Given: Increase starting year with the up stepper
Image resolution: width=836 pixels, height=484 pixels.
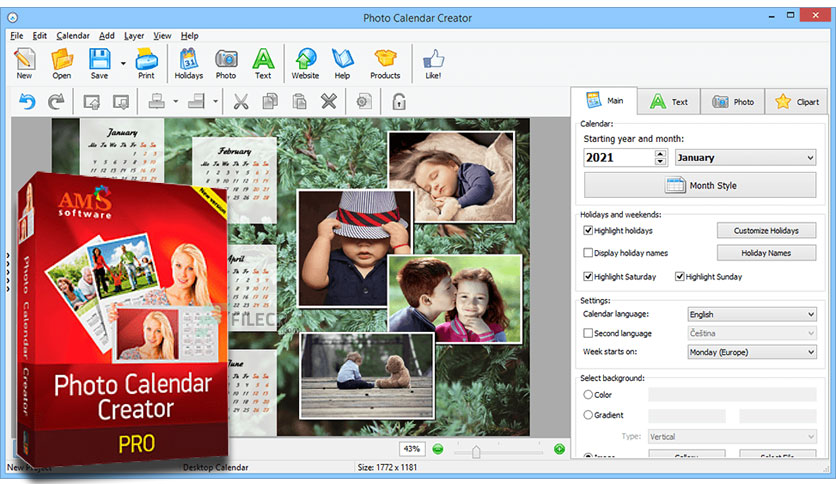Looking at the screenshot, I should (x=661, y=154).
